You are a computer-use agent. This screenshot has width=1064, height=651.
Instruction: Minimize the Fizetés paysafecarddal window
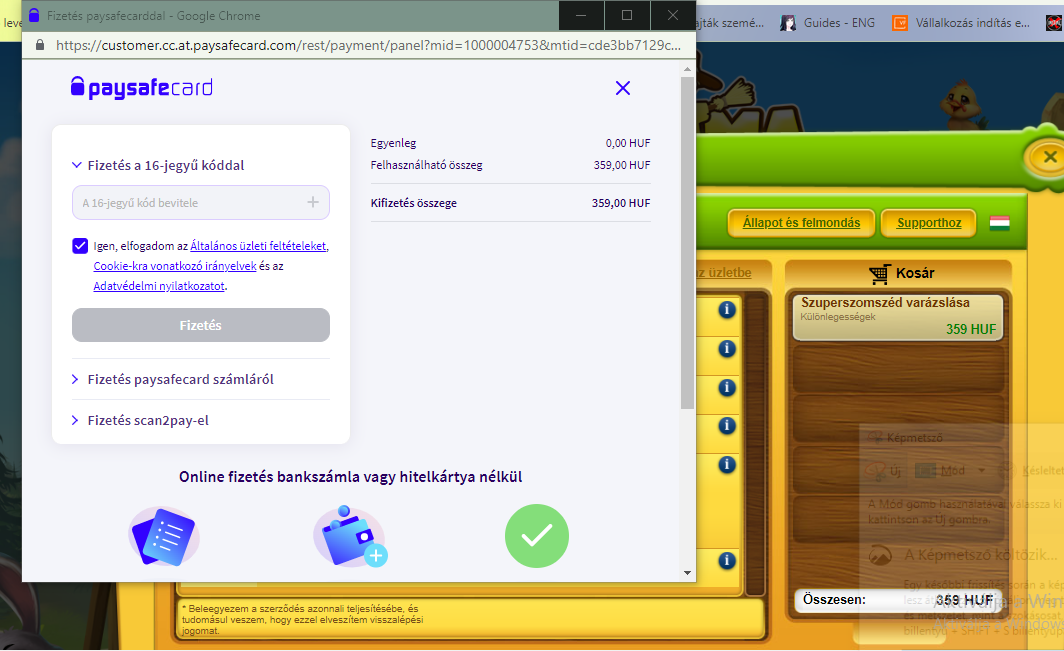[x=582, y=15]
